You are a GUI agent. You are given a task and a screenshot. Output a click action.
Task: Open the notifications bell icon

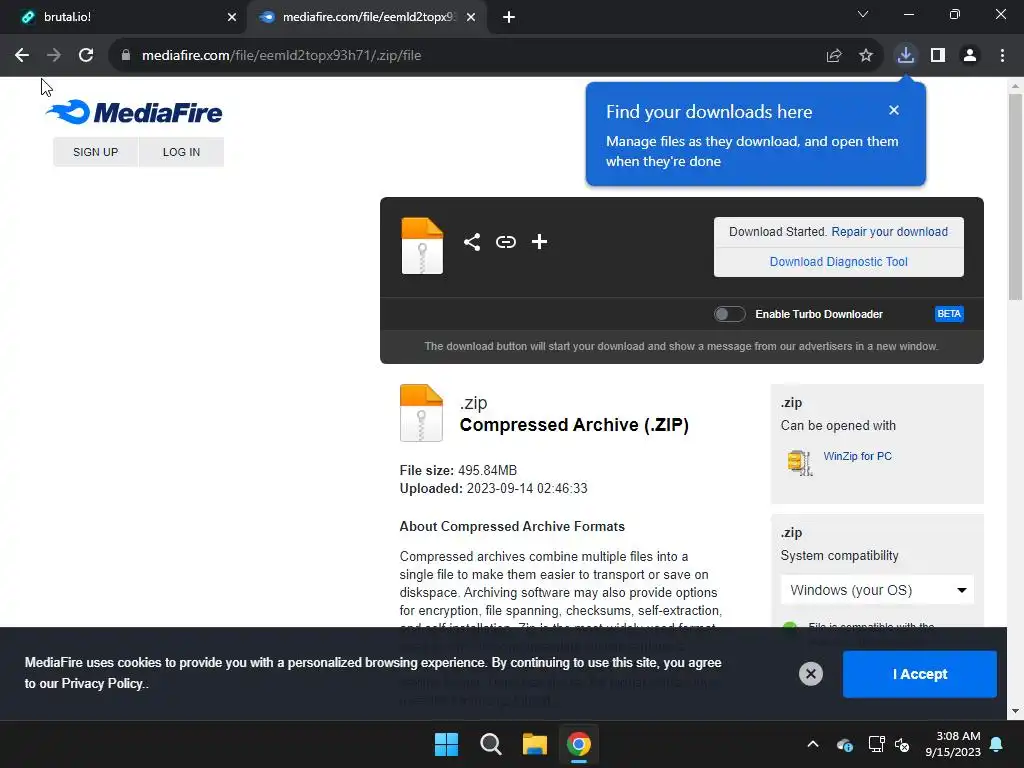click(997, 744)
